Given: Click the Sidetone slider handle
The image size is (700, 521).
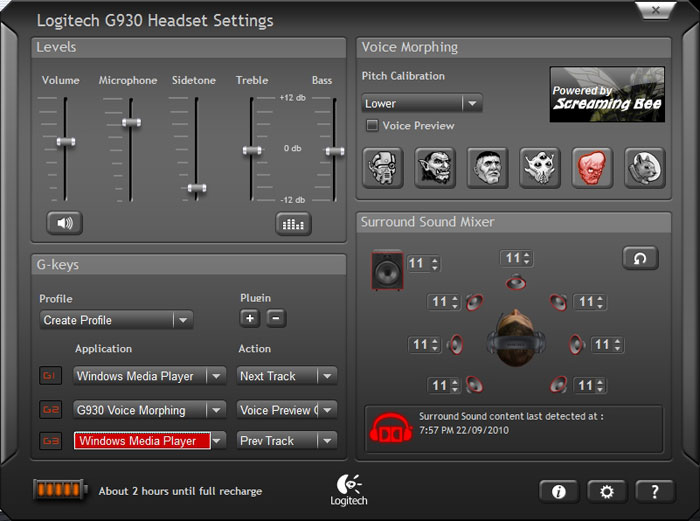Looking at the screenshot, I should (x=197, y=188).
